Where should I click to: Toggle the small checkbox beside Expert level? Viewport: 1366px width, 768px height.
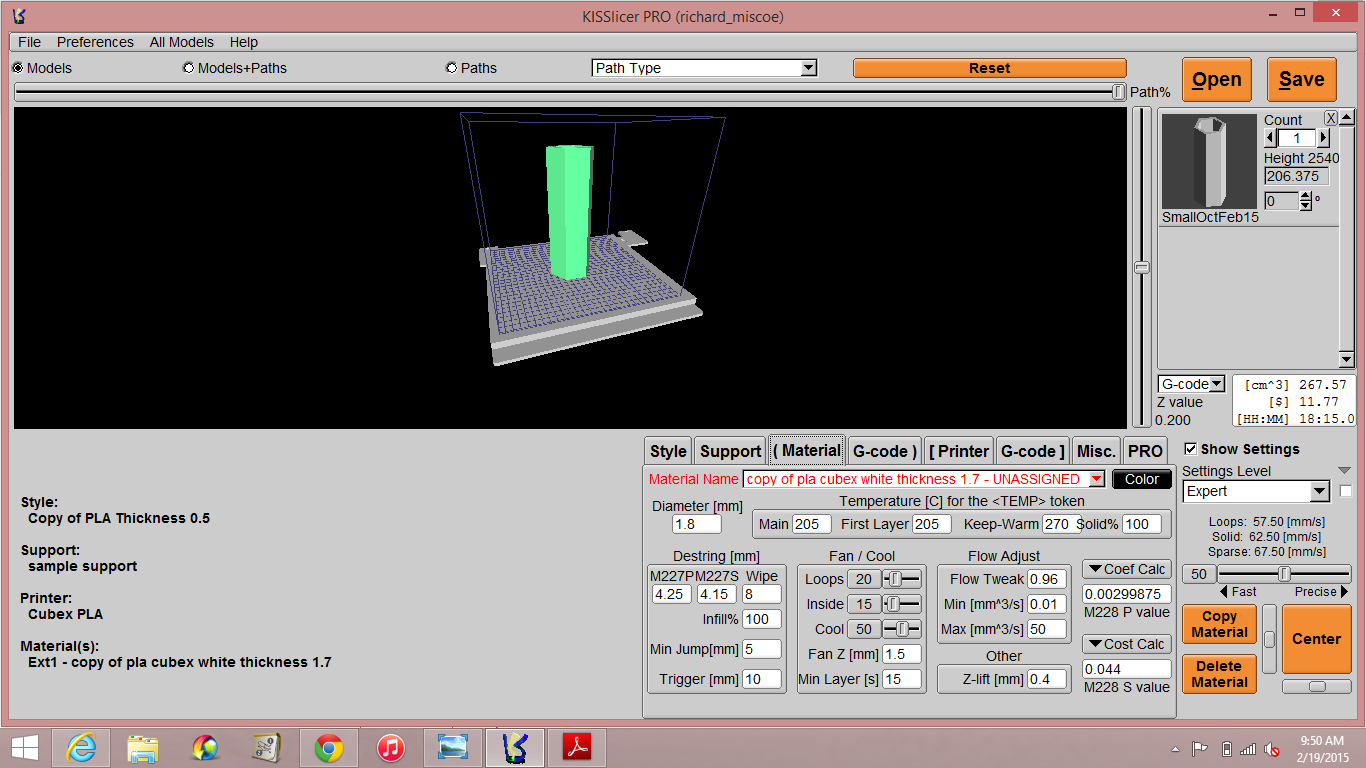[x=1346, y=491]
